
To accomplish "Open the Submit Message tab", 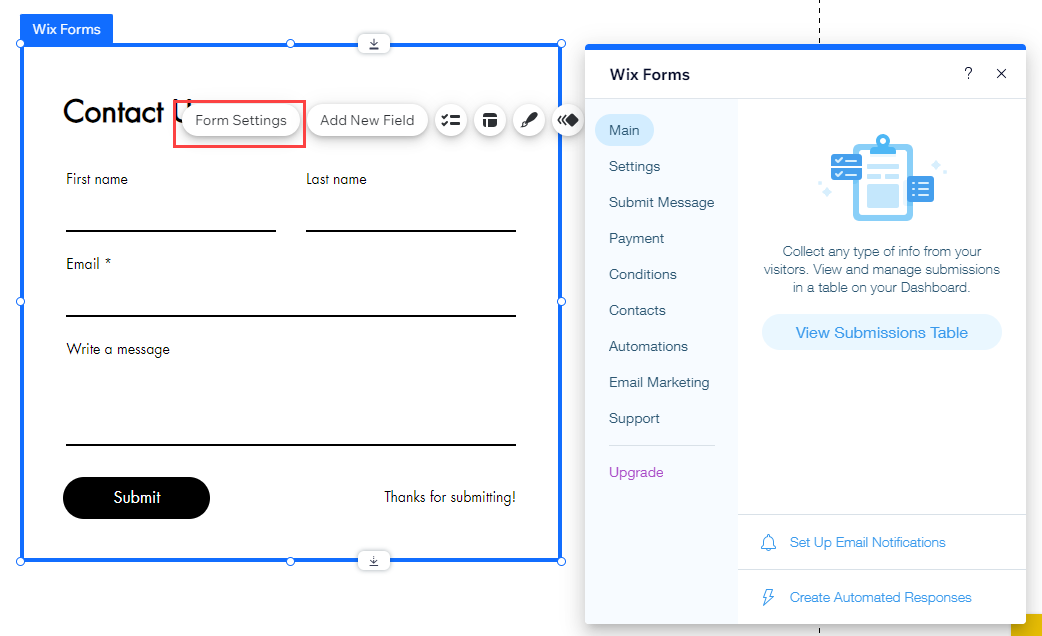I will pyautogui.click(x=662, y=202).
